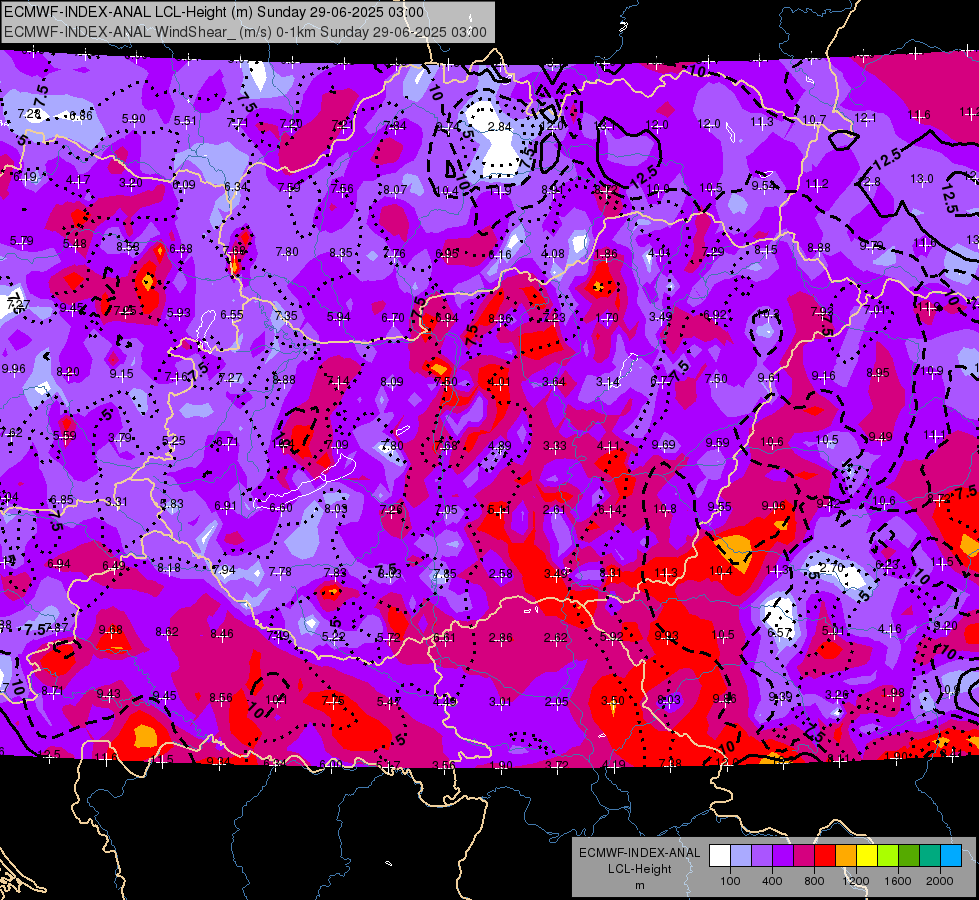Click the legend scale label 400
979x900 pixels.
772,881
